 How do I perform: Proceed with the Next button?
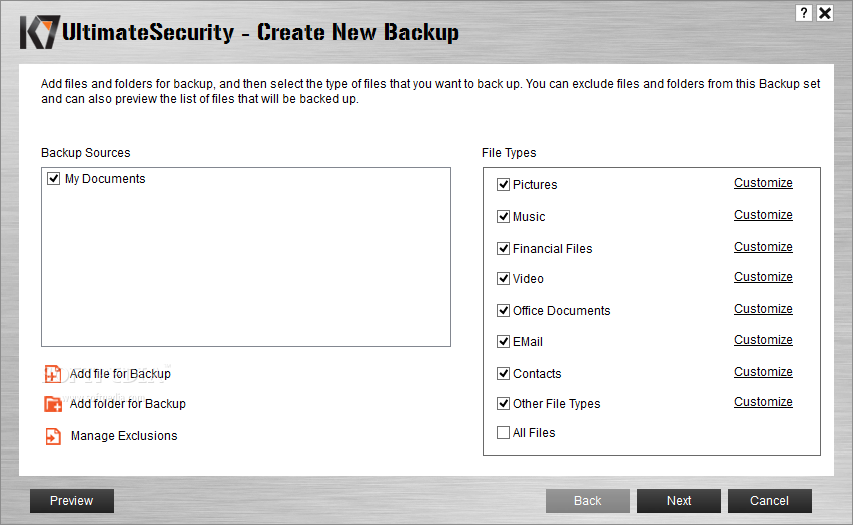coord(679,501)
